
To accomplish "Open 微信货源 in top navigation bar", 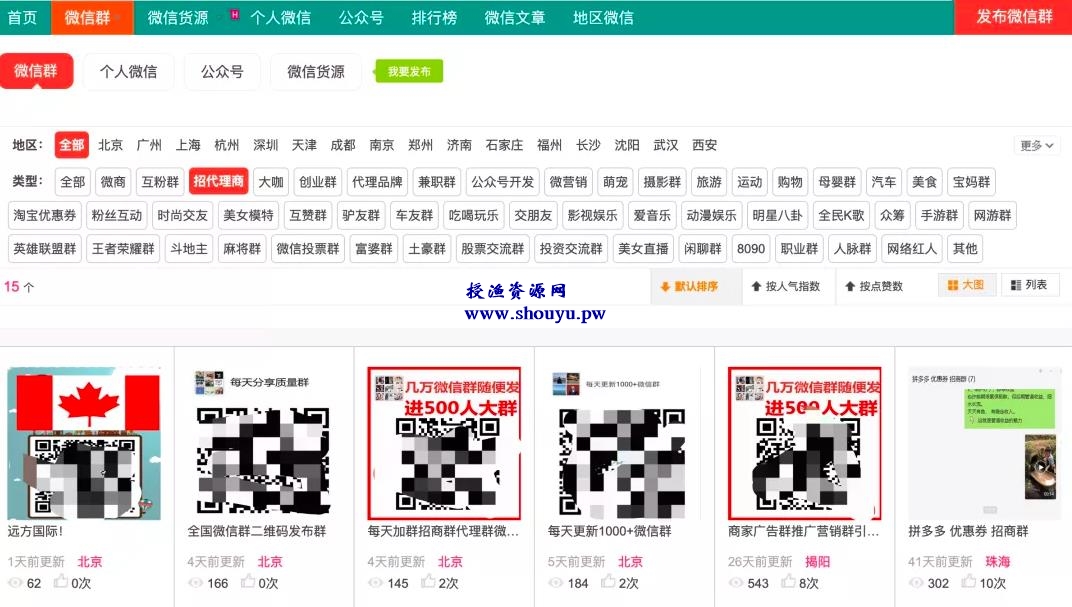I will (178, 17).
